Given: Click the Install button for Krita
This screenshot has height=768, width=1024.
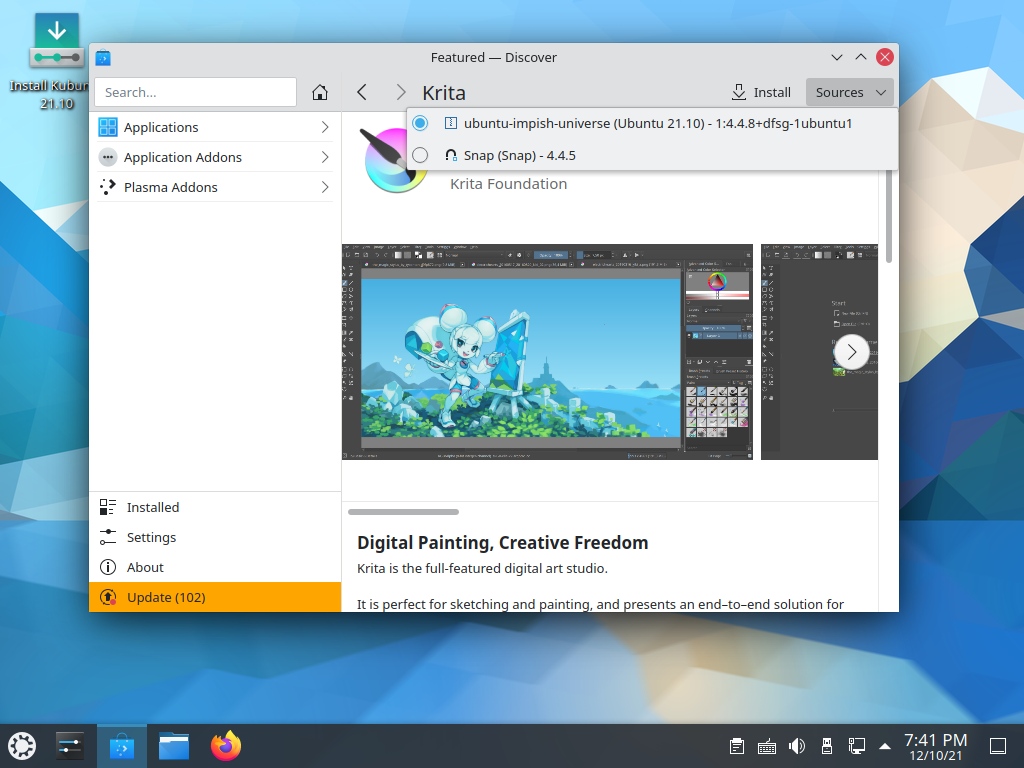Looking at the screenshot, I should click(761, 92).
